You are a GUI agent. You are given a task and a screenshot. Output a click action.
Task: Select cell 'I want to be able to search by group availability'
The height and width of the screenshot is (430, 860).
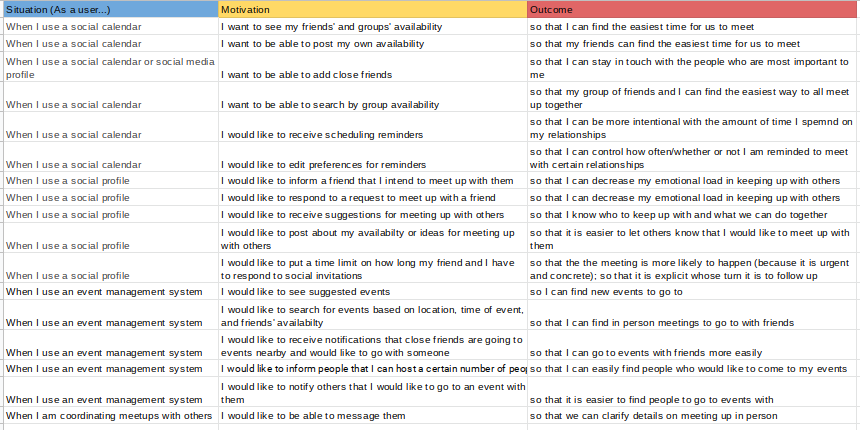[373, 97]
